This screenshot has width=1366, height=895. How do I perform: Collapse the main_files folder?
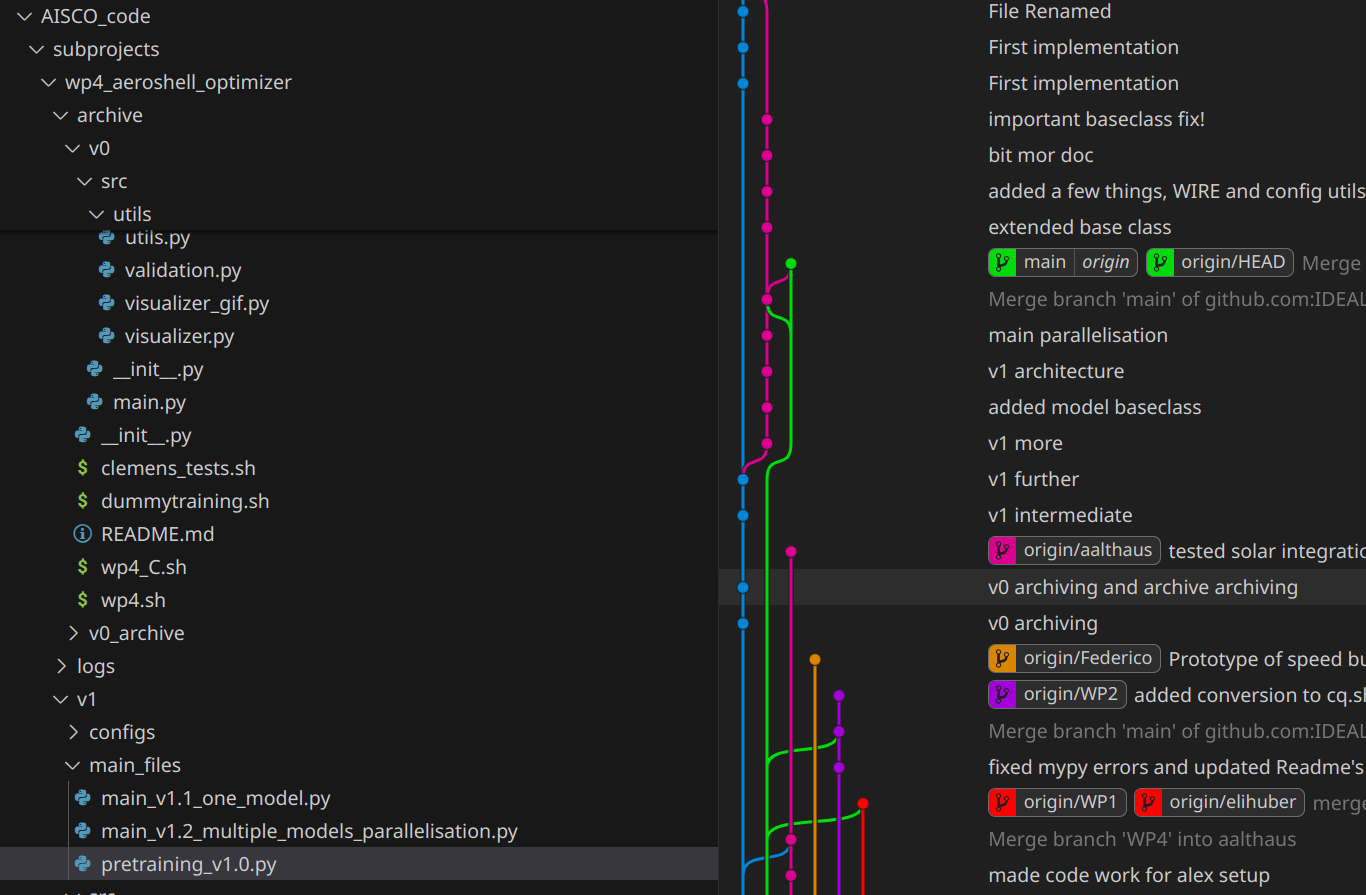tap(73, 765)
